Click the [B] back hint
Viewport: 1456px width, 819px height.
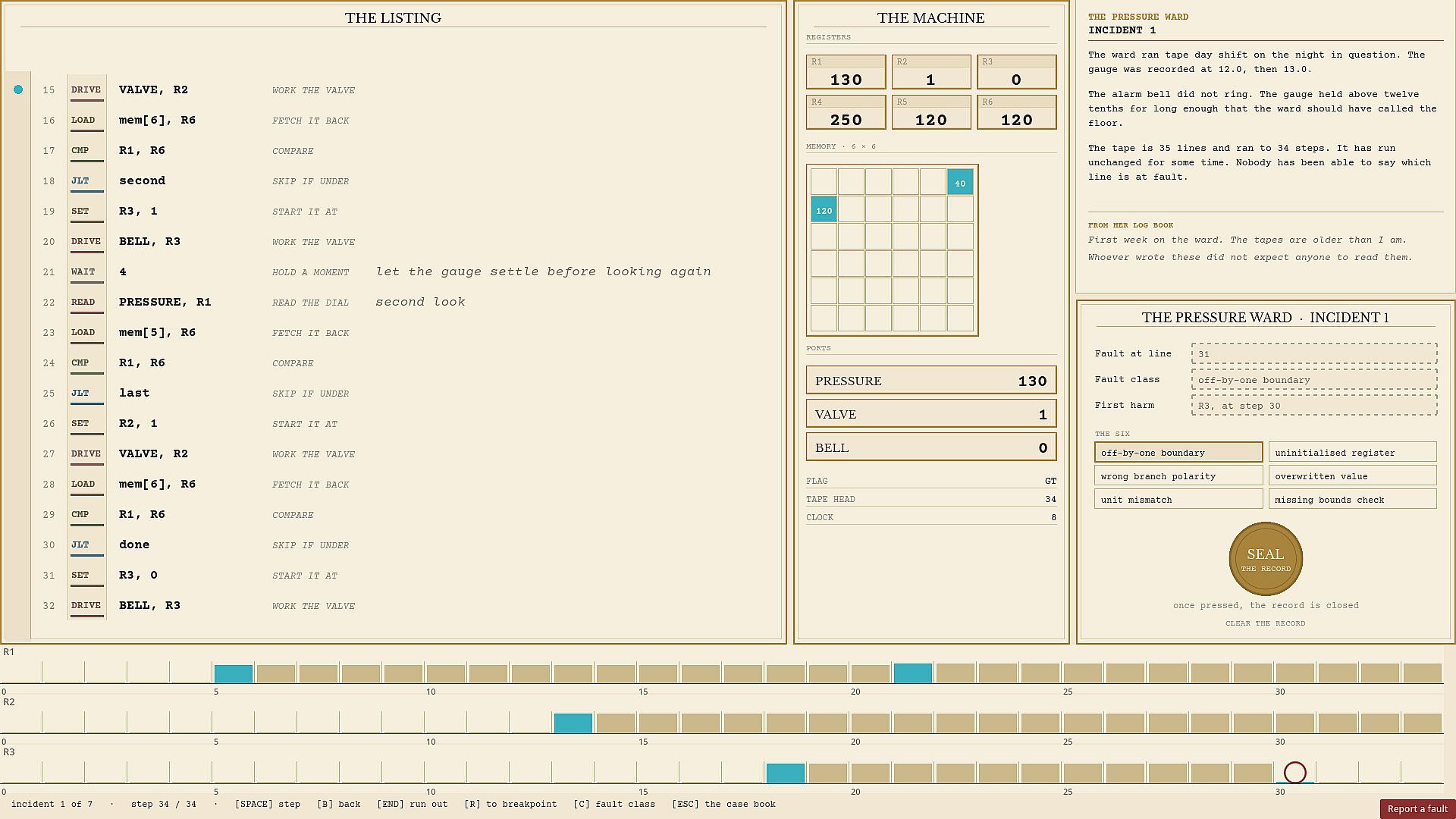(x=338, y=804)
